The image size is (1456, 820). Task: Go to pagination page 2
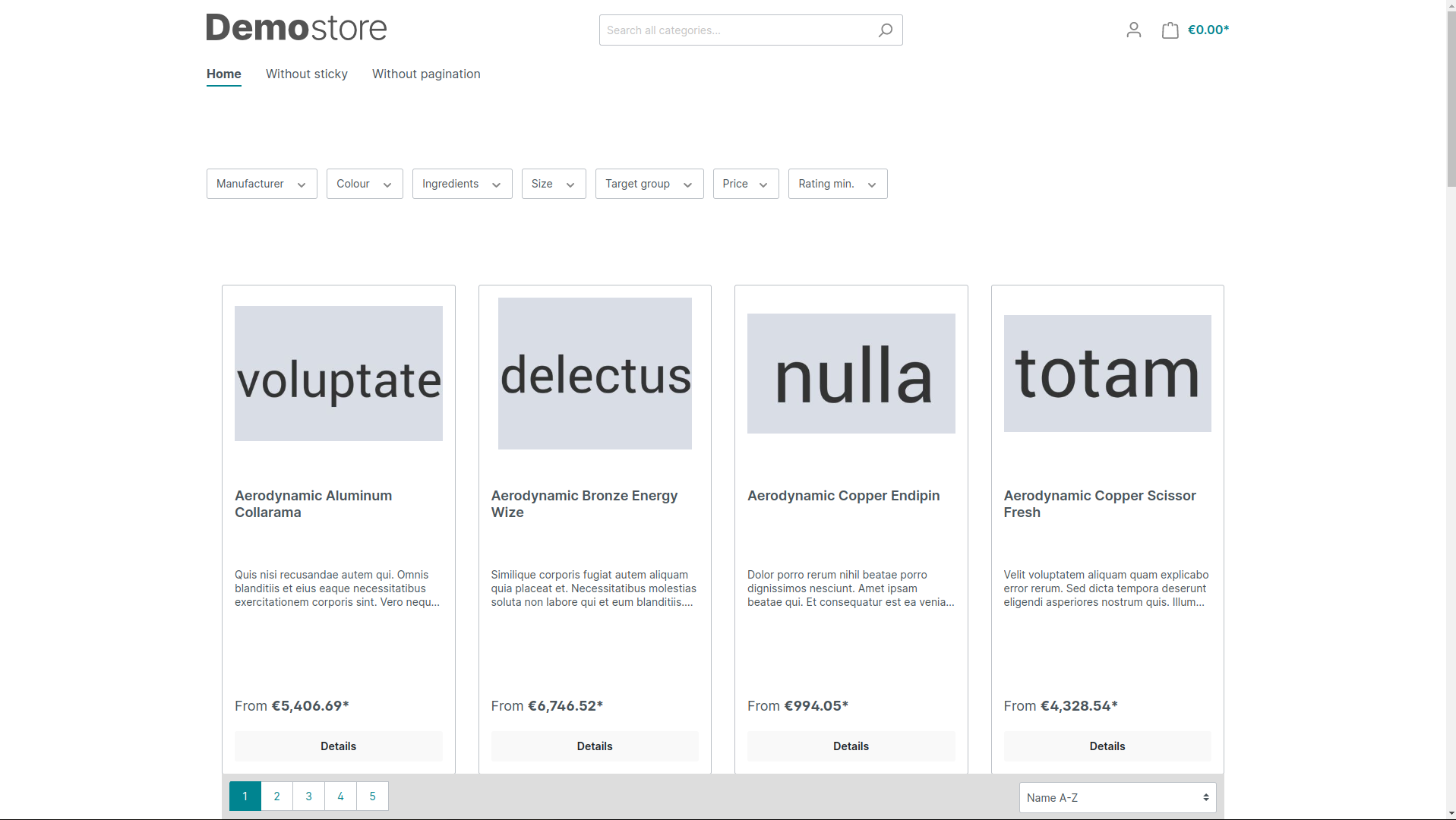click(277, 796)
